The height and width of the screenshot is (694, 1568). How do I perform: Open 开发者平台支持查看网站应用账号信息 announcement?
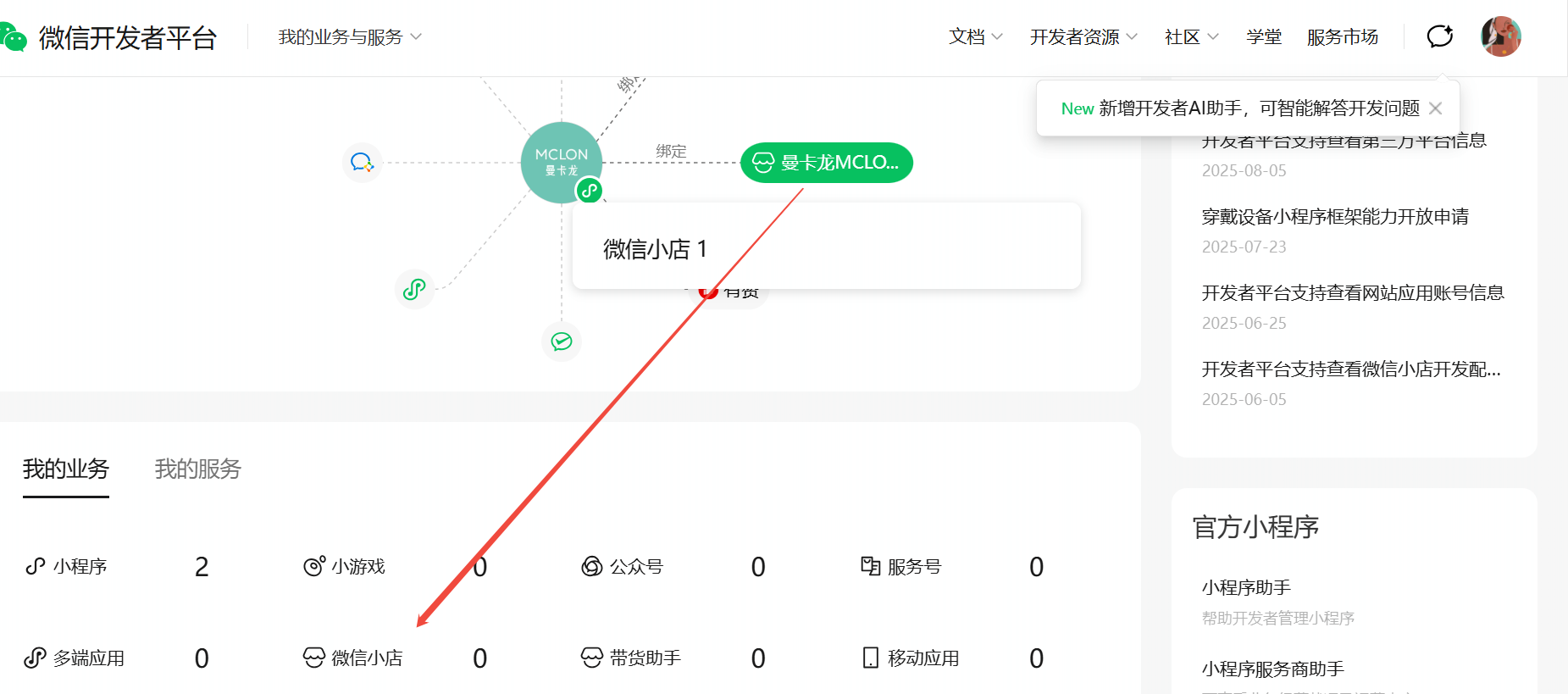1353,293
